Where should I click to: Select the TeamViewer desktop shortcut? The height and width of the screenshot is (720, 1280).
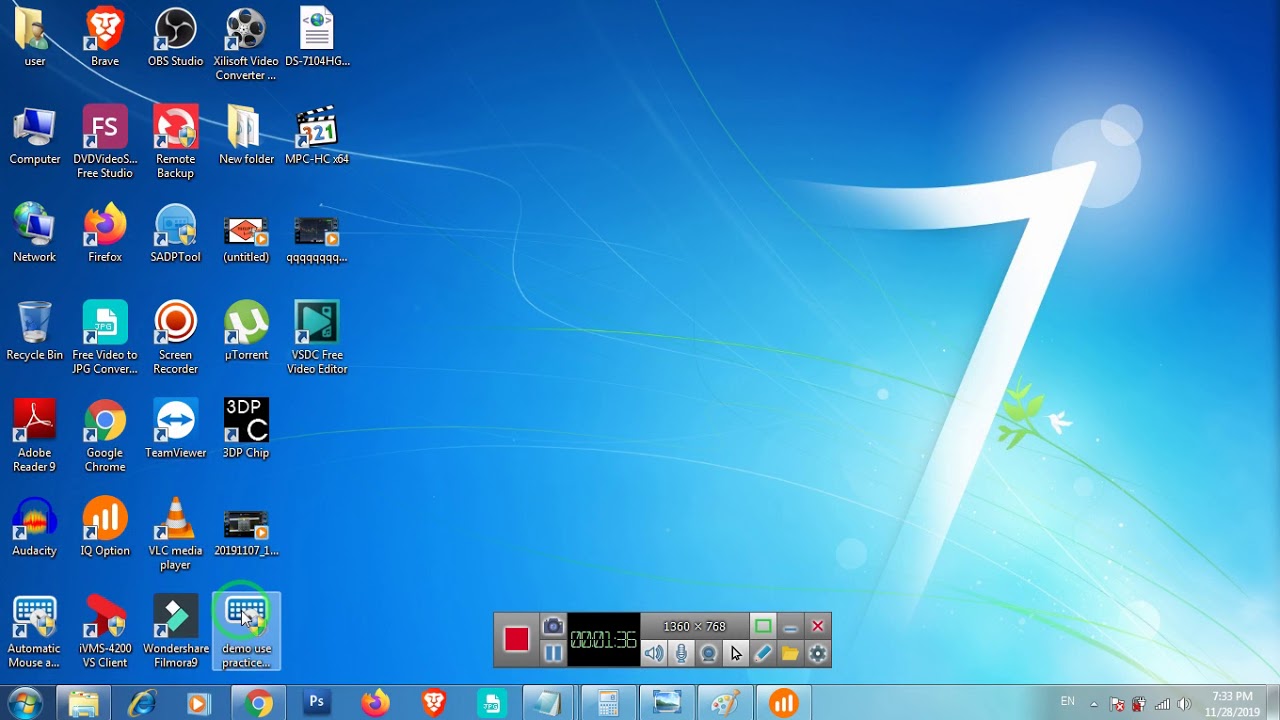tap(175, 429)
